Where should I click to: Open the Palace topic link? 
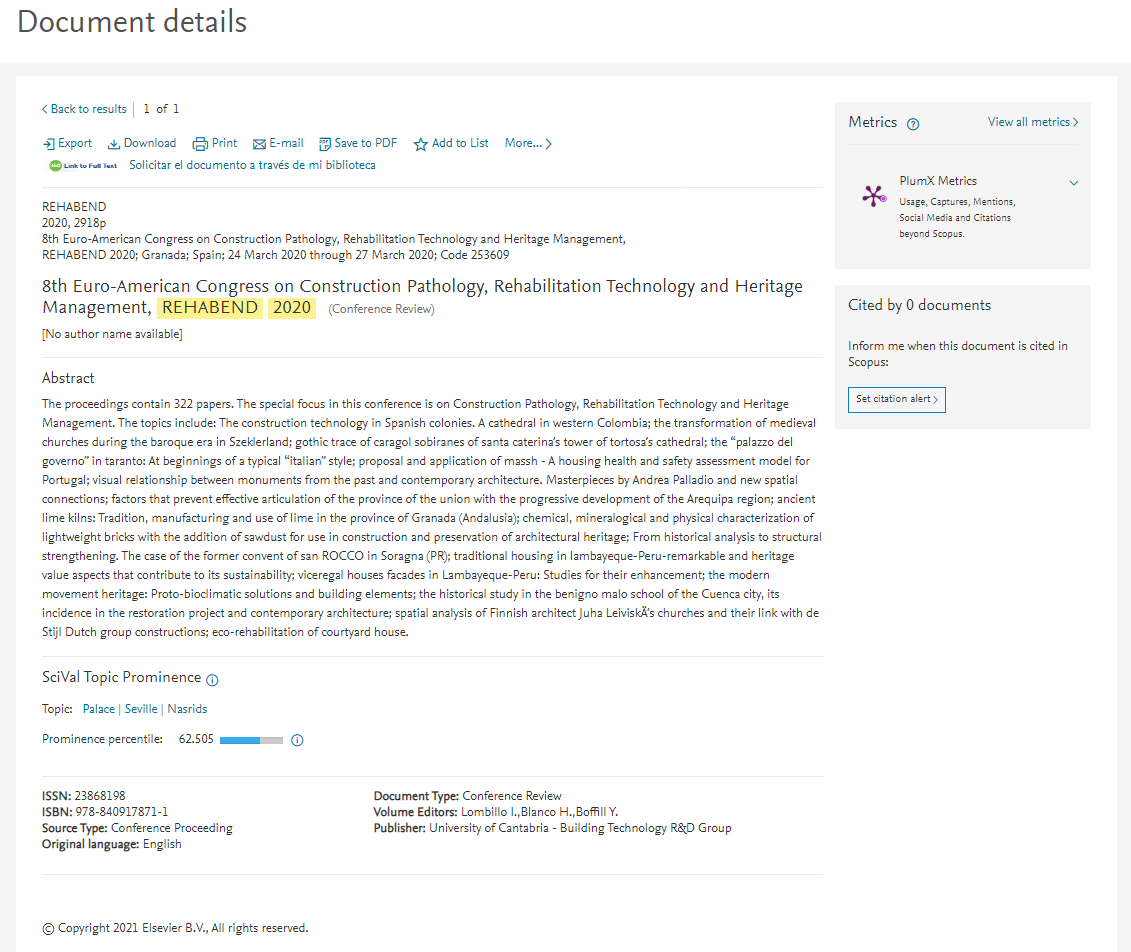tap(99, 709)
